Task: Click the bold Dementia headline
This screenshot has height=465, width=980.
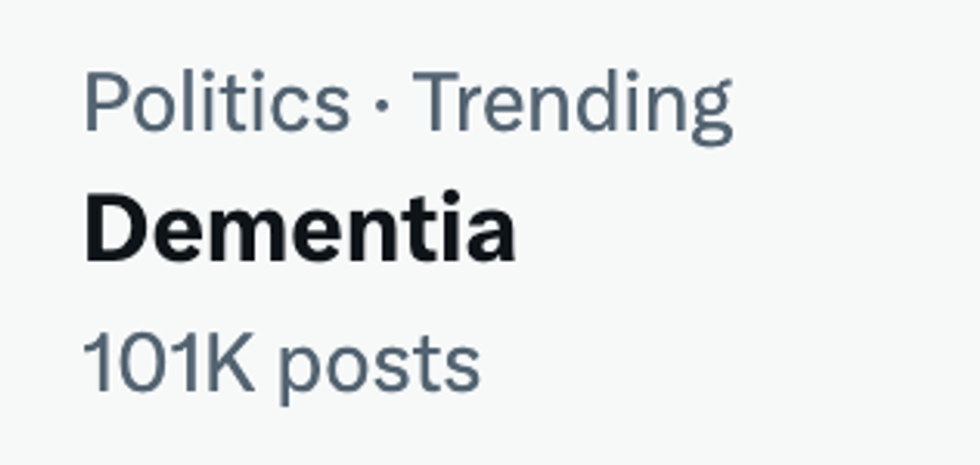Action: pos(300,230)
